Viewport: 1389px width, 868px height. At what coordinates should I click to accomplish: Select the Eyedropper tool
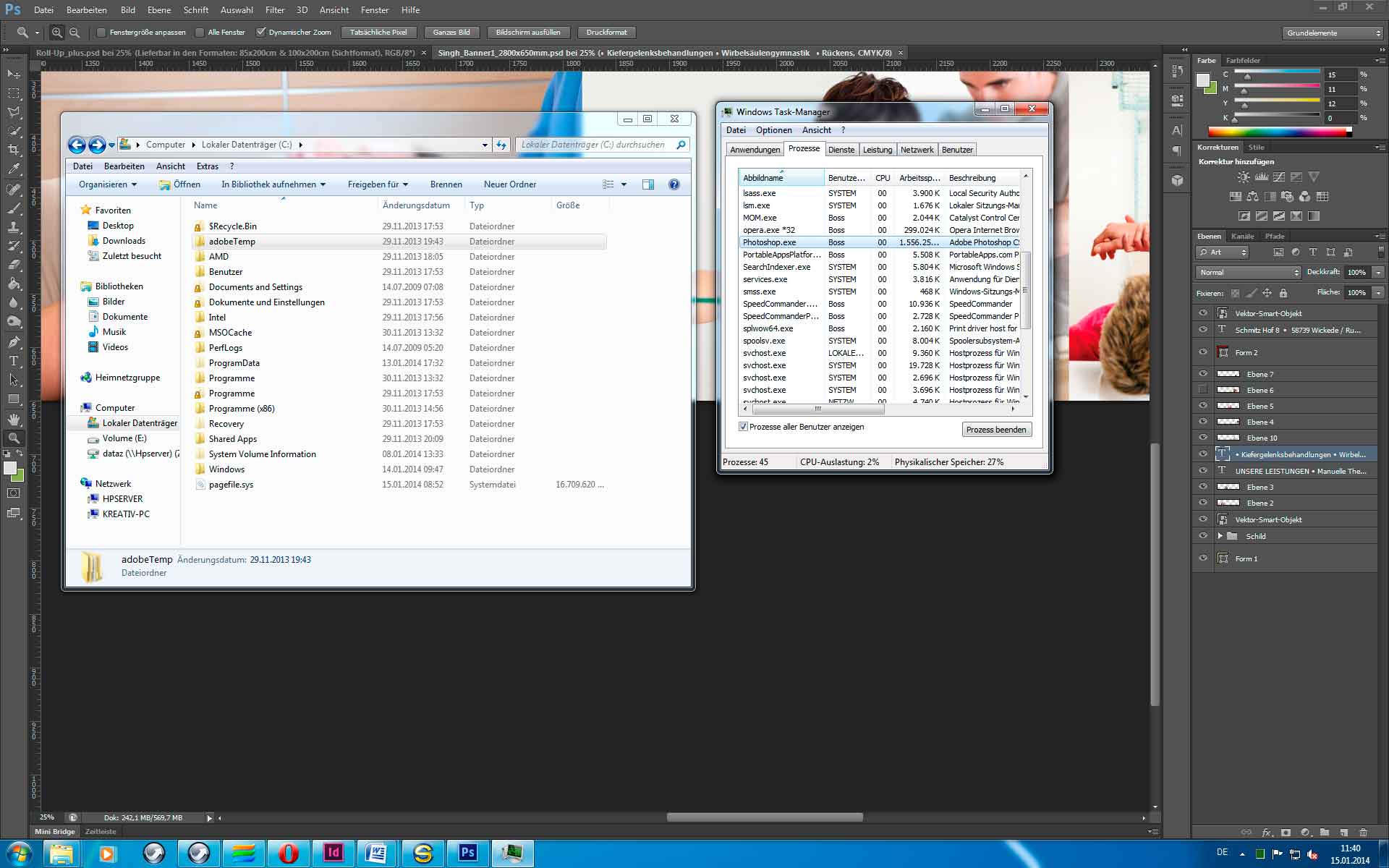(x=14, y=169)
